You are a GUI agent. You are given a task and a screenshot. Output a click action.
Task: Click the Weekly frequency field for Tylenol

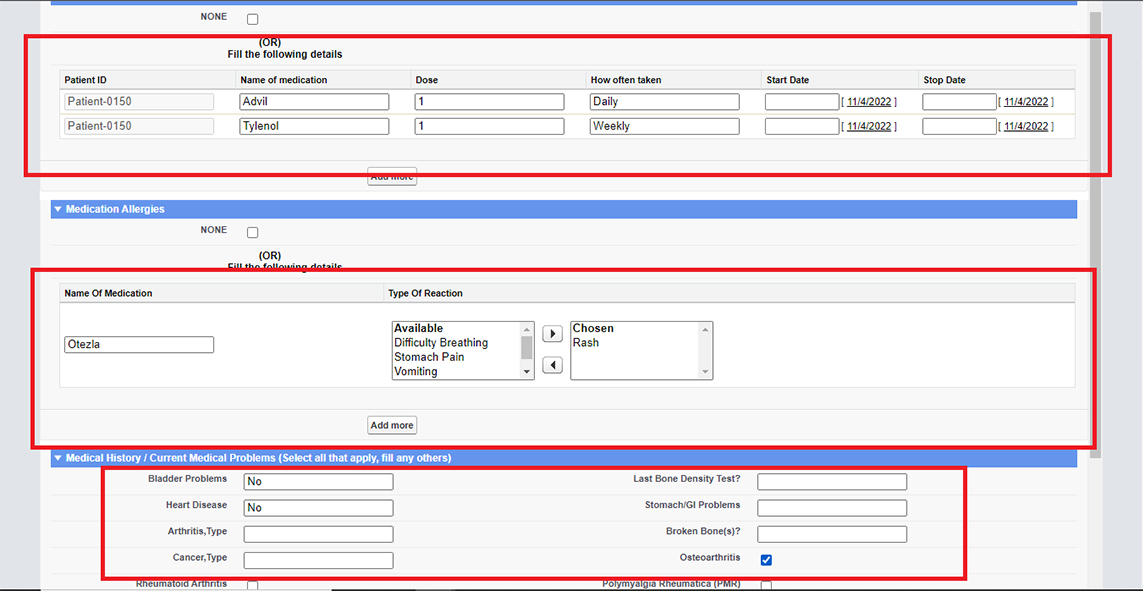[664, 127]
